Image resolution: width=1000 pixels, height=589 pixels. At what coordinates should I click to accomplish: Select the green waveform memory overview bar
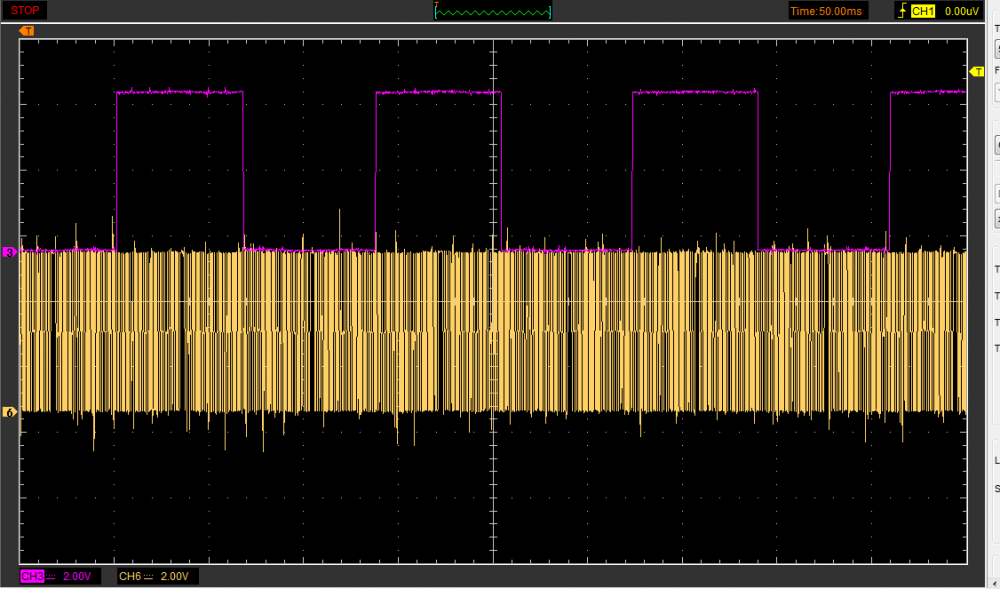tap(493, 11)
